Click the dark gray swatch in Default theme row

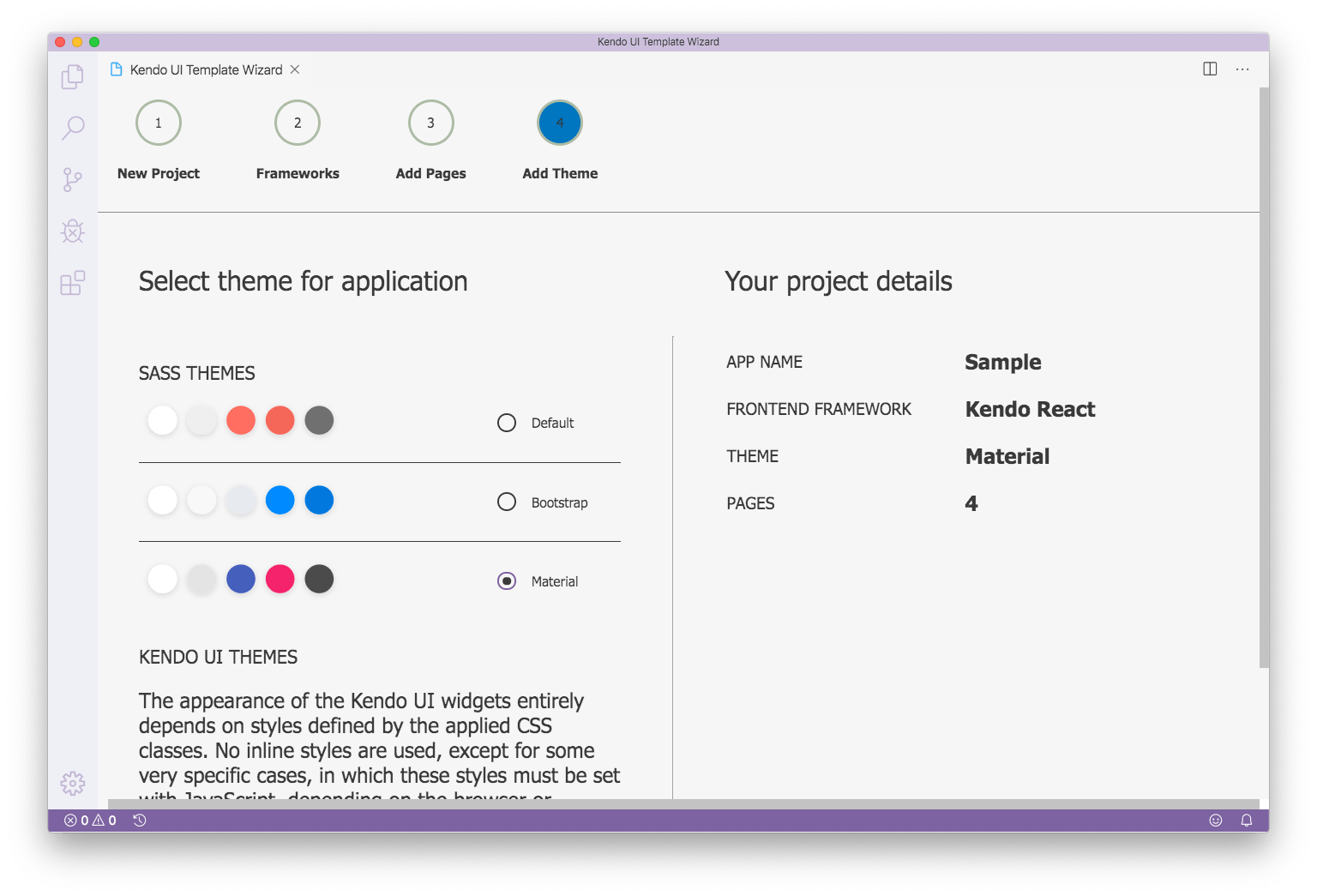tap(319, 420)
